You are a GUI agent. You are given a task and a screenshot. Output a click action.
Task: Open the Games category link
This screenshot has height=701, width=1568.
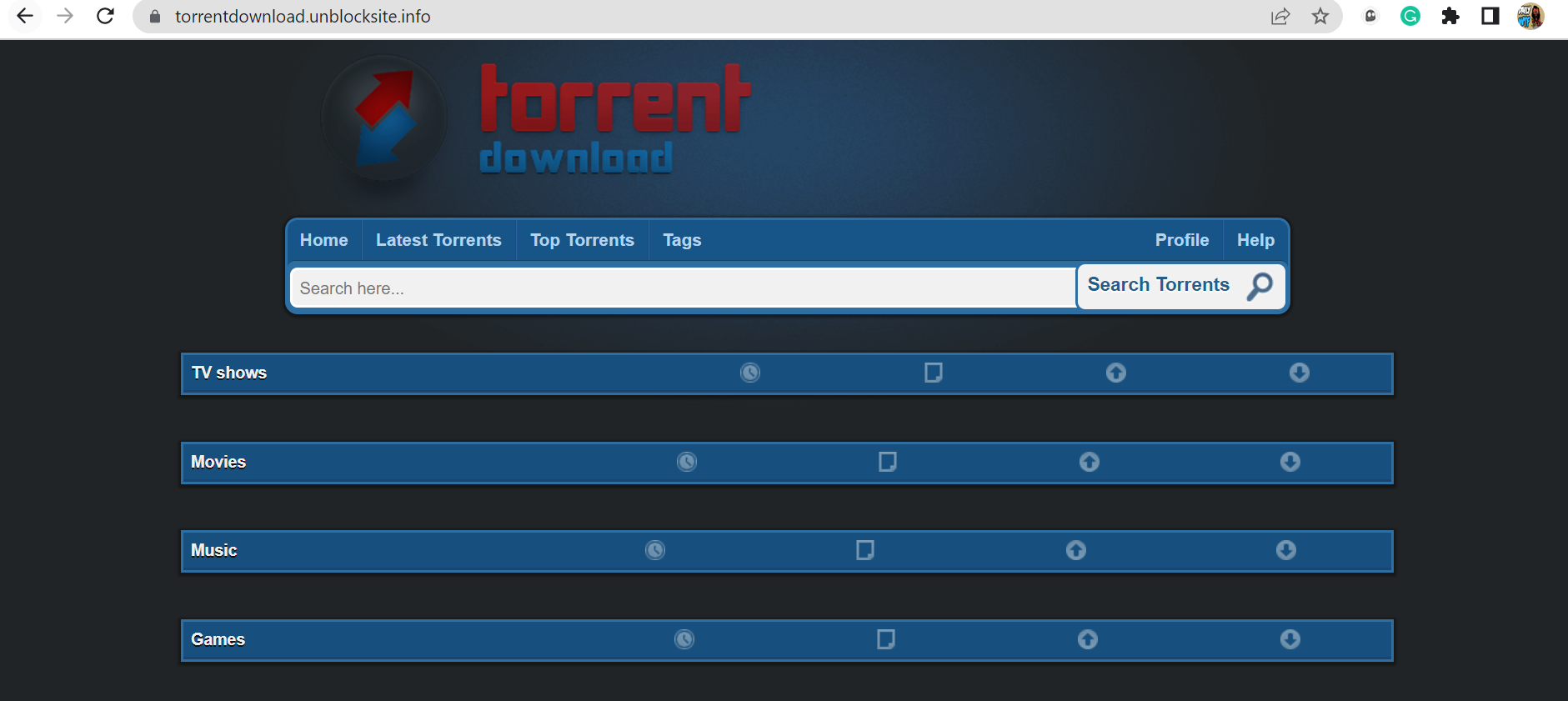pos(218,639)
